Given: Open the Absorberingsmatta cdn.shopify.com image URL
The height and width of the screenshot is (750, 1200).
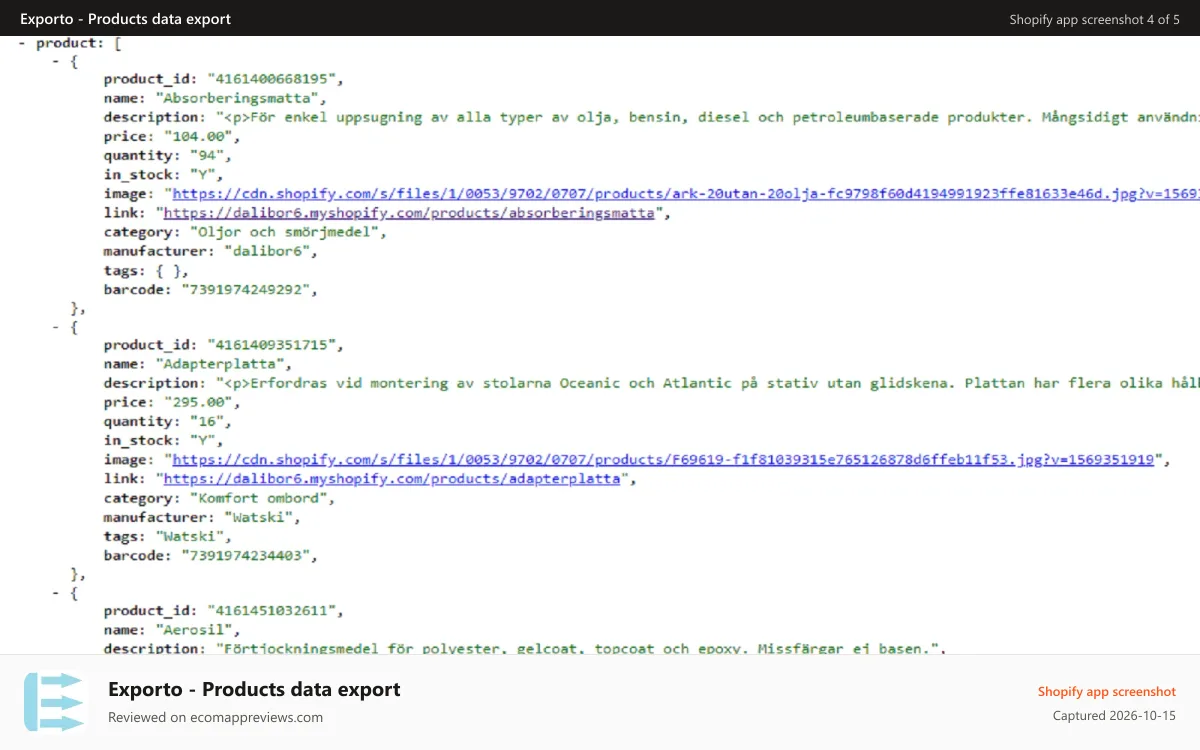Looking at the screenshot, I should coord(685,194).
